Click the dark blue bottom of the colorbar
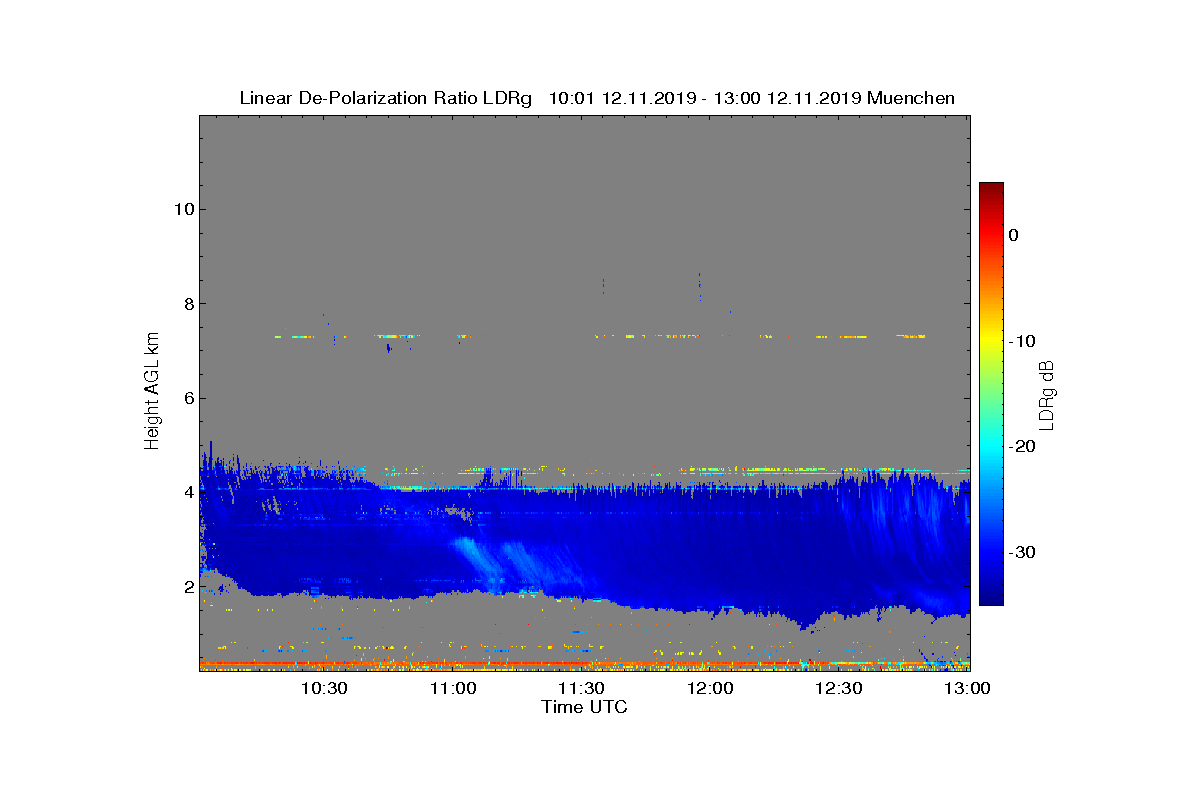The image size is (1200, 800). pos(991,595)
